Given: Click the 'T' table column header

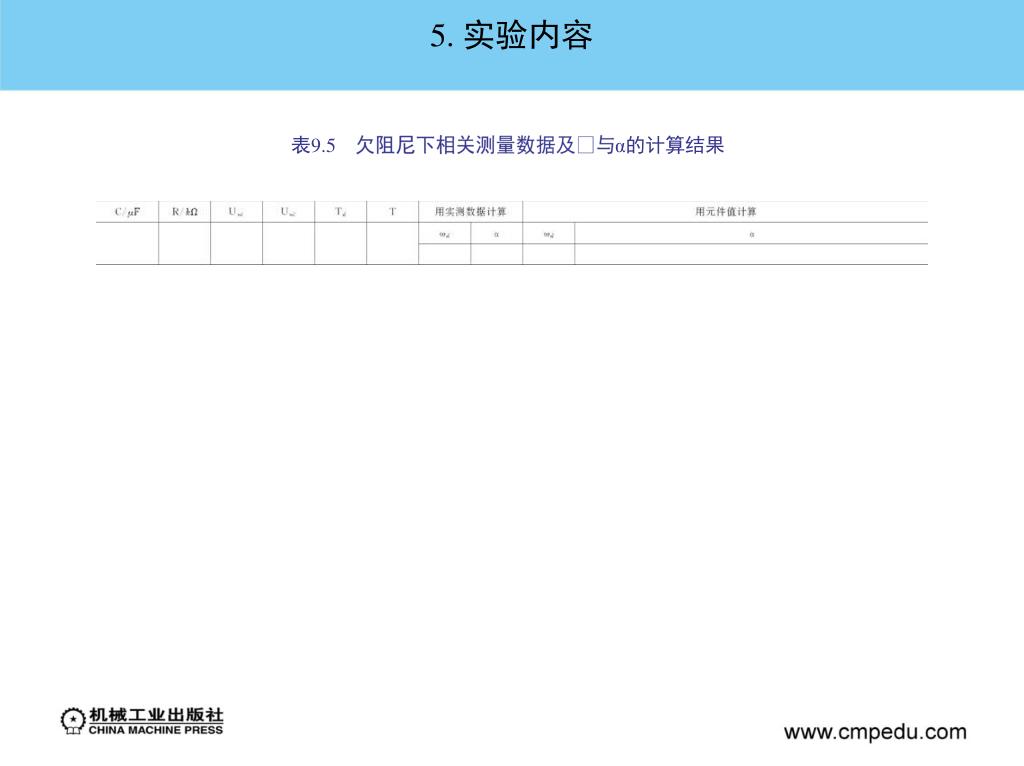Looking at the screenshot, I should coord(392,212).
